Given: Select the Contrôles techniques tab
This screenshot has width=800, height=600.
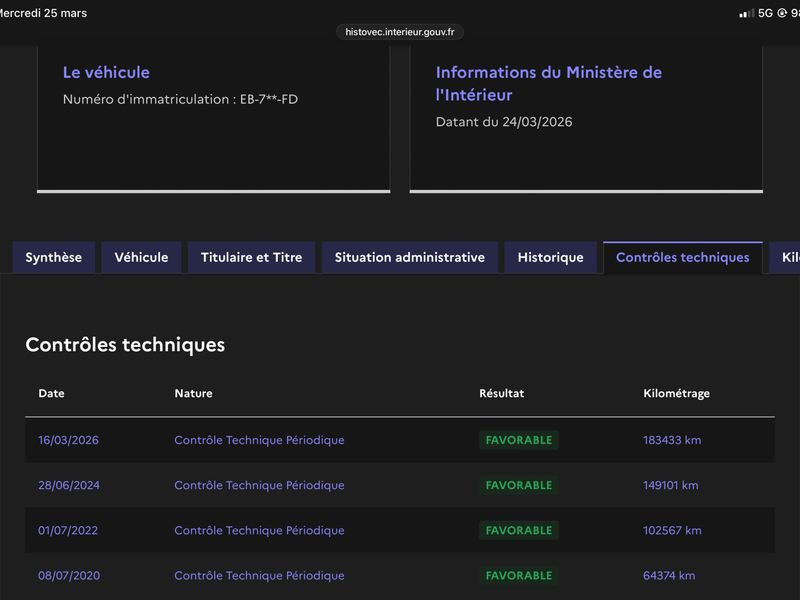Looking at the screenshot, I should pos(683,258).
